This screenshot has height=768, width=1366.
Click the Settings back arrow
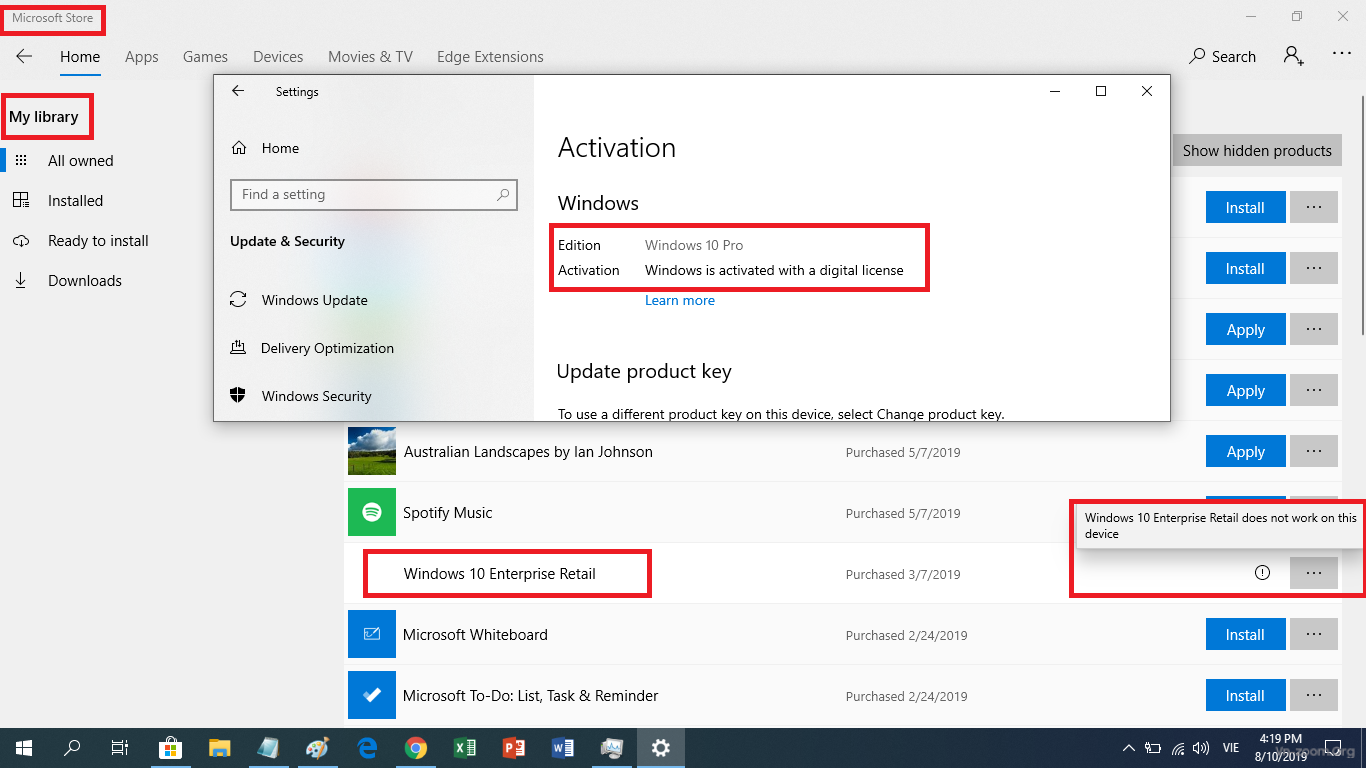click(x=238, y=91)
